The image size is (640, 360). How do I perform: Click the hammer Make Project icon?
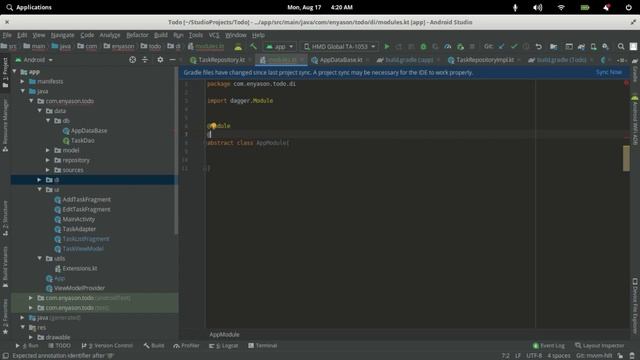tap(253, 47)
